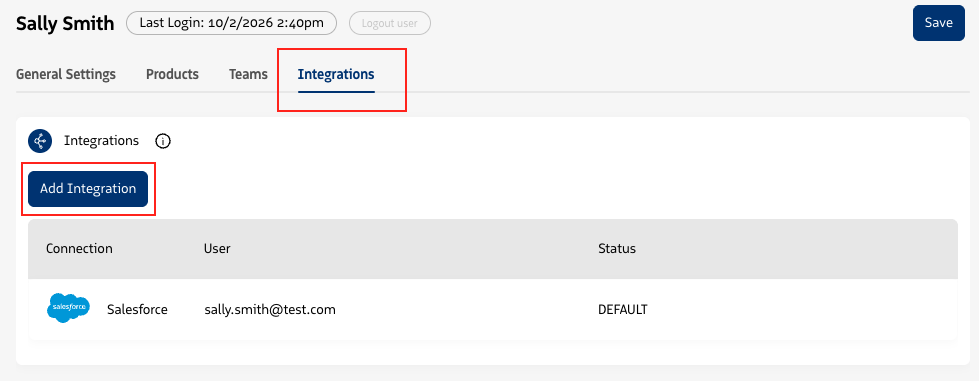Select the Integrations tab
The image size is (979, 381).
pos(336,74)
